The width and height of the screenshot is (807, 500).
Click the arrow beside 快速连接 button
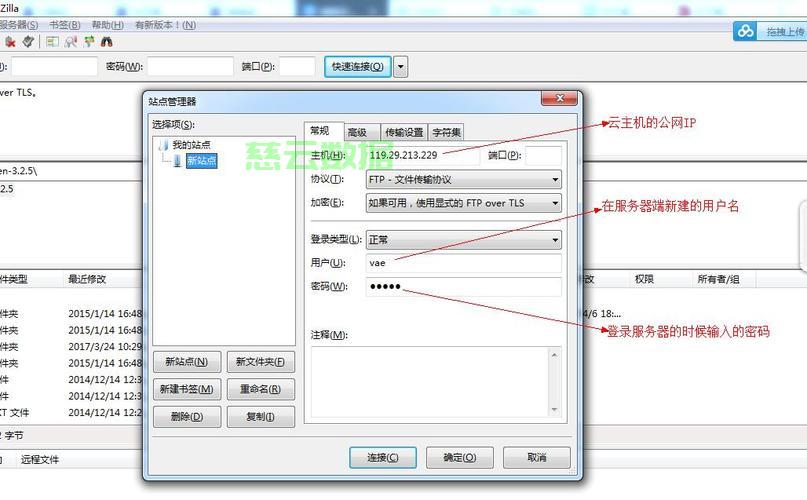tap(400, 67)
